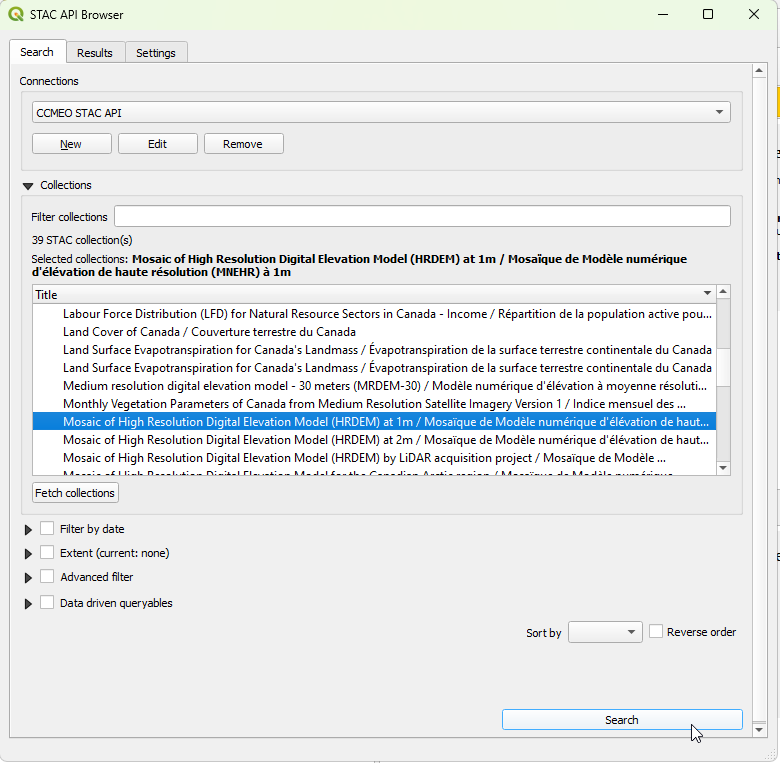The image size is (780, 763).
Task: Focus the Filter collections text field
Action: coord(421,217)
